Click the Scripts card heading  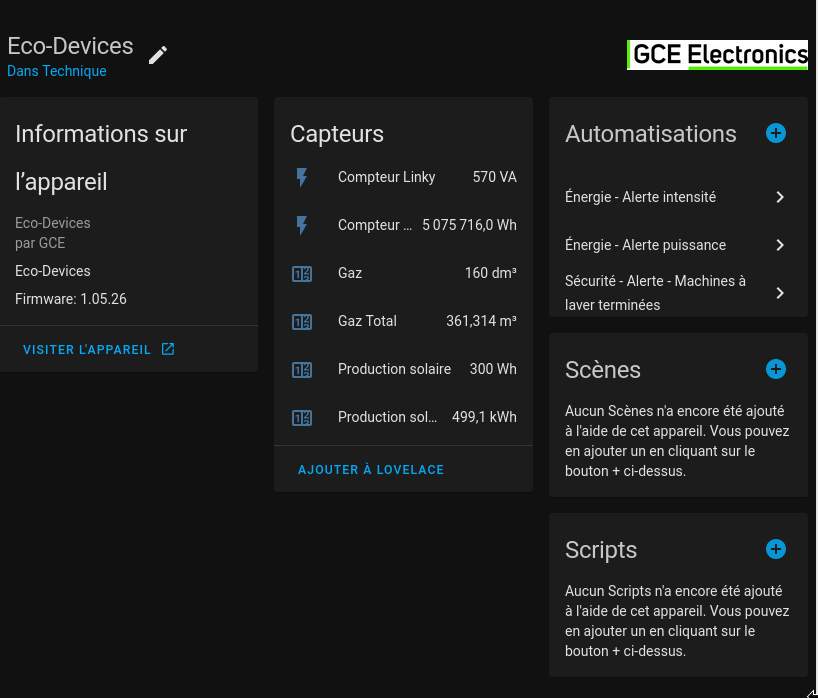pos(601,550)
